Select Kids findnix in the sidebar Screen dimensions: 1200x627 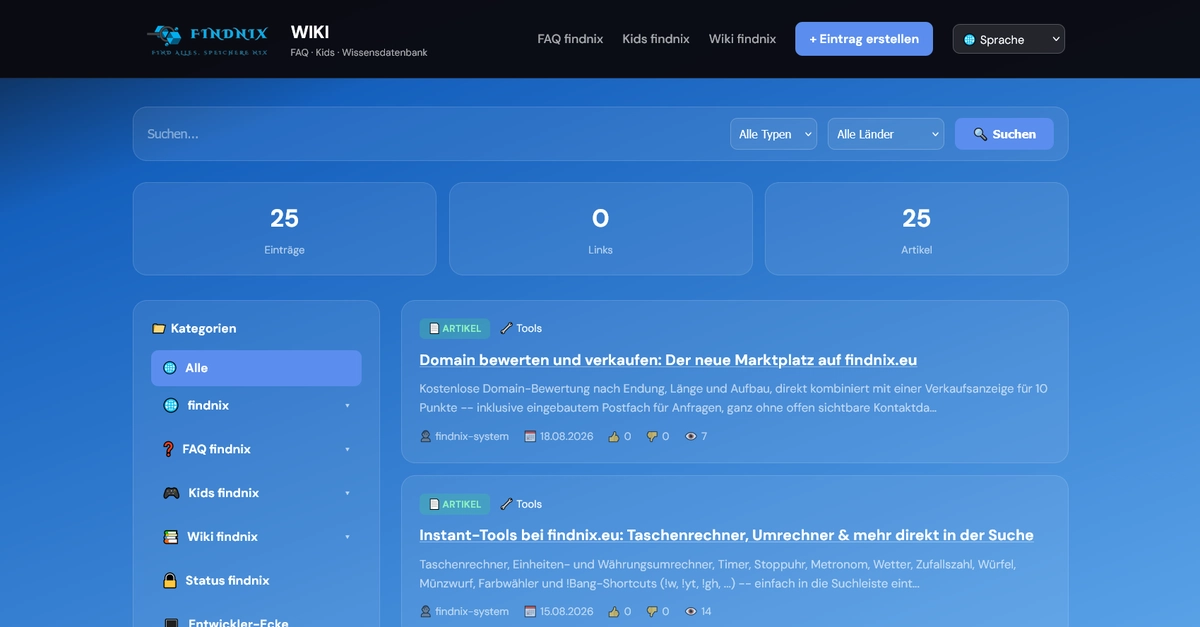click(256, 493)
